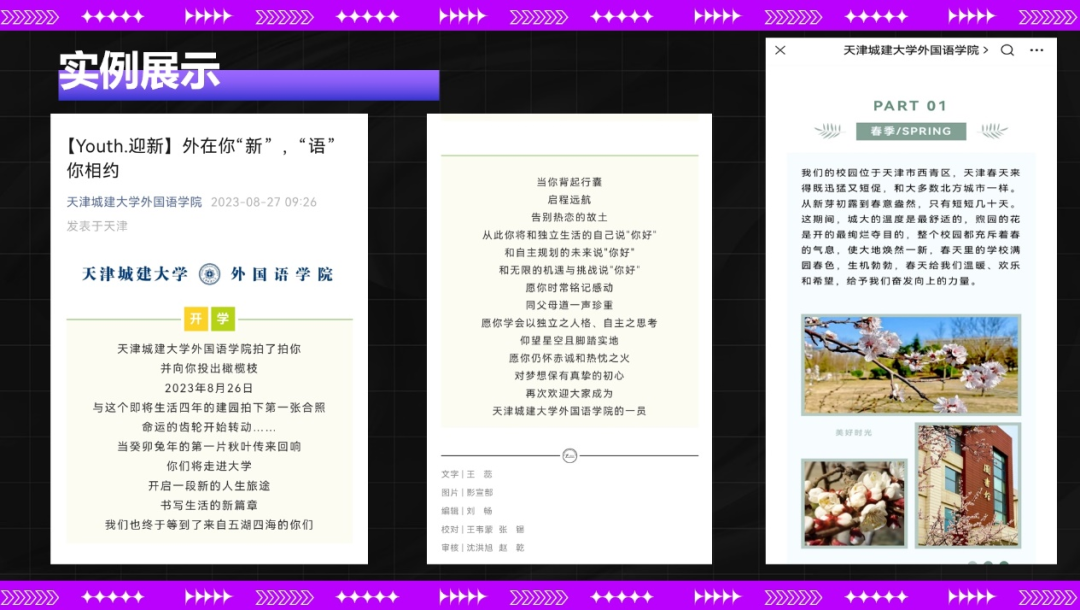The height and width of the screenshot is (610, 1080).
Task: Click the line "开启一段新的人生旅途"
Action: click(x=209, y=485)
